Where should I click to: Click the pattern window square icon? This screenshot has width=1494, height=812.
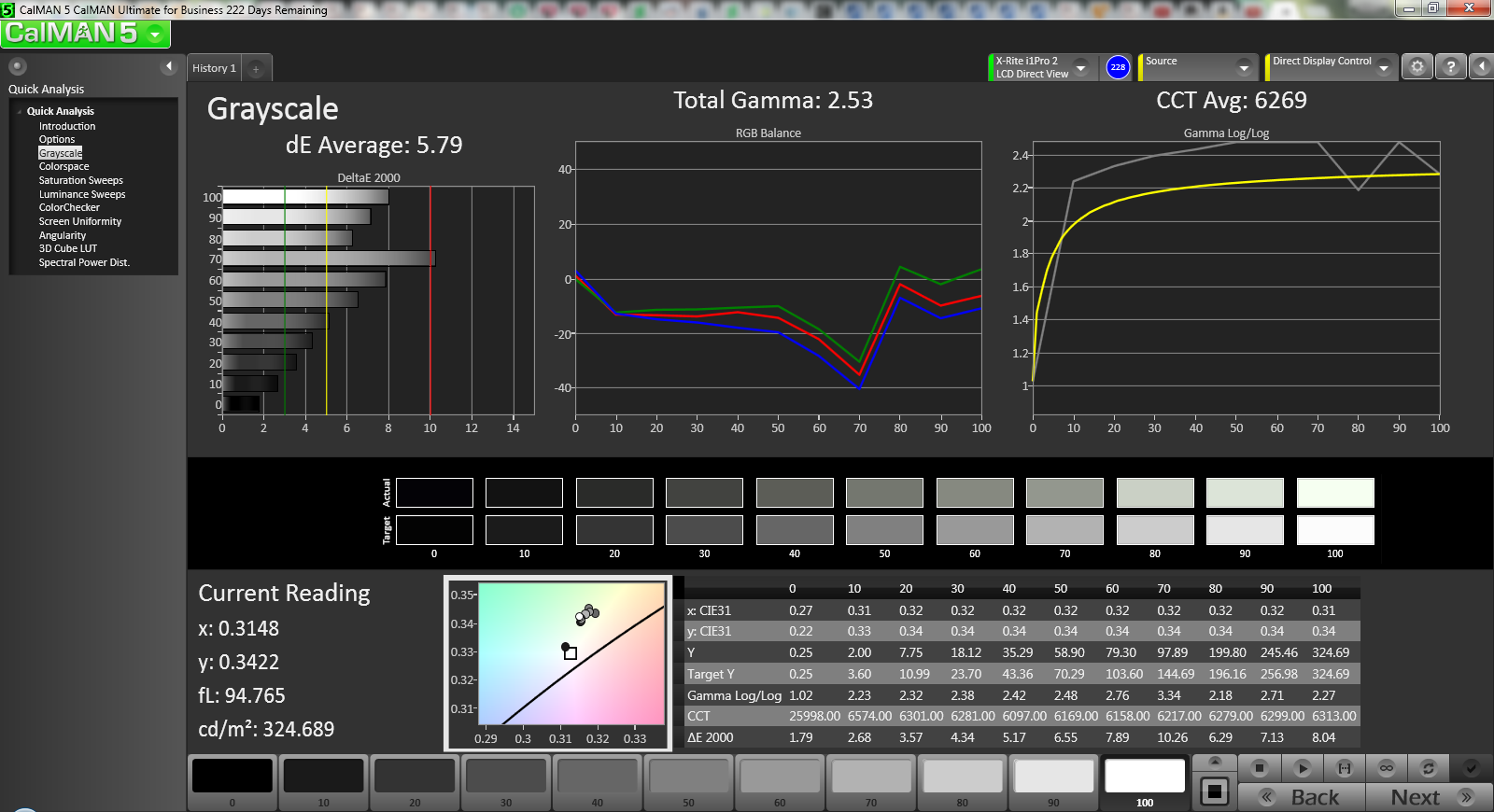click(x=1215, y=792)
